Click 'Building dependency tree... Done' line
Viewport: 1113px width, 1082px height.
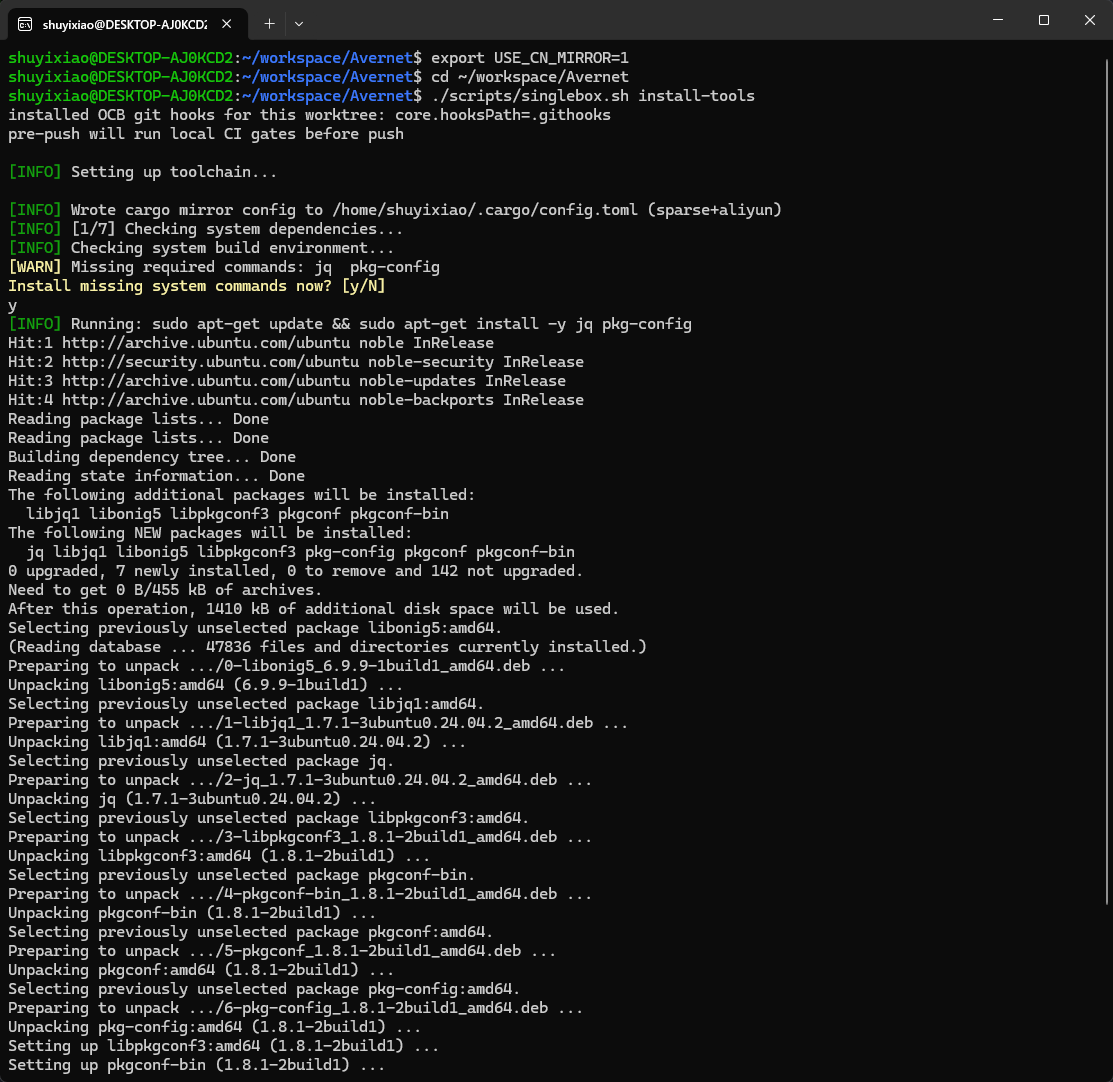(x=152, y=457)
